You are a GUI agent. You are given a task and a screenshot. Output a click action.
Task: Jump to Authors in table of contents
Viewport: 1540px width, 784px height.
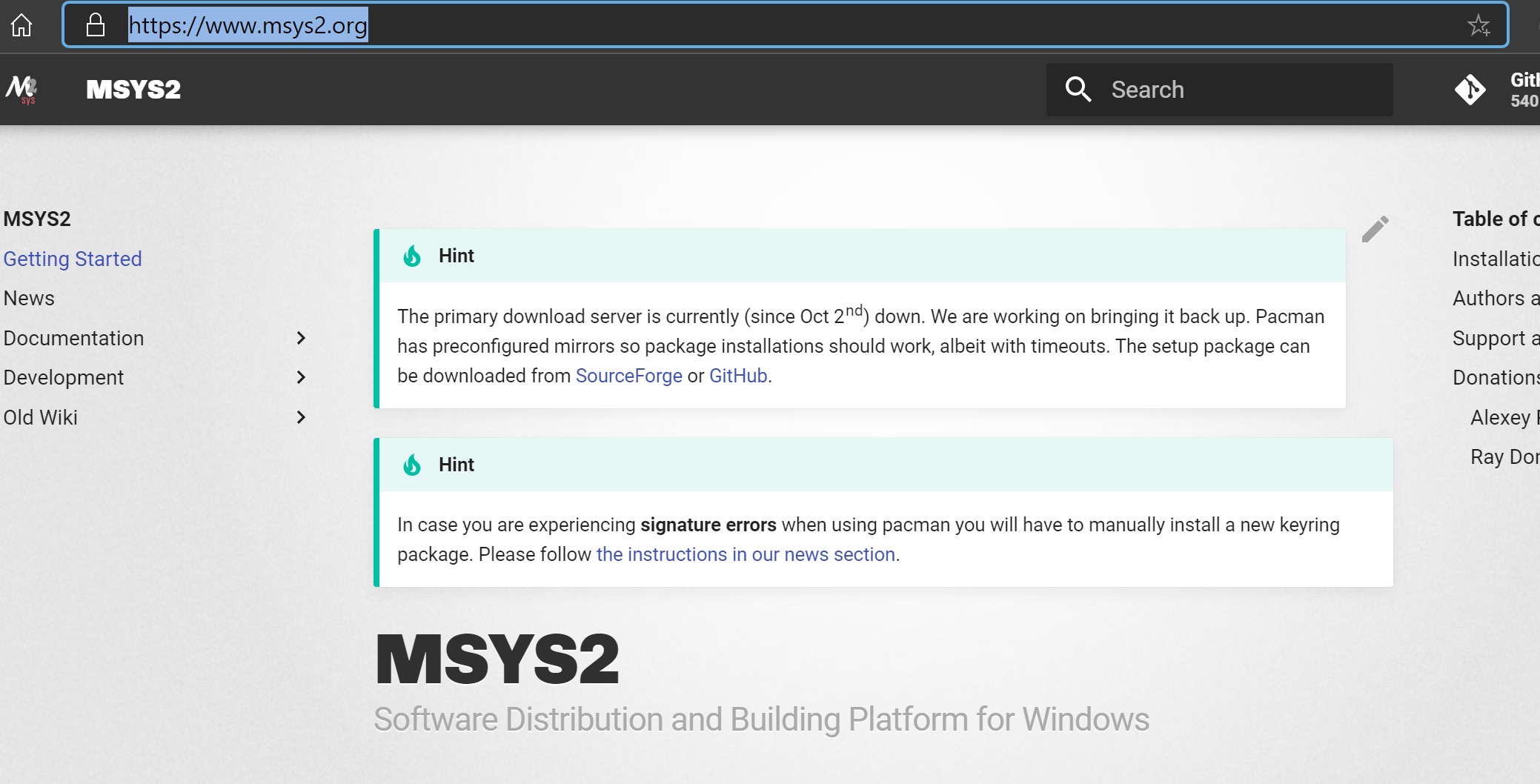pos(1496,298)
